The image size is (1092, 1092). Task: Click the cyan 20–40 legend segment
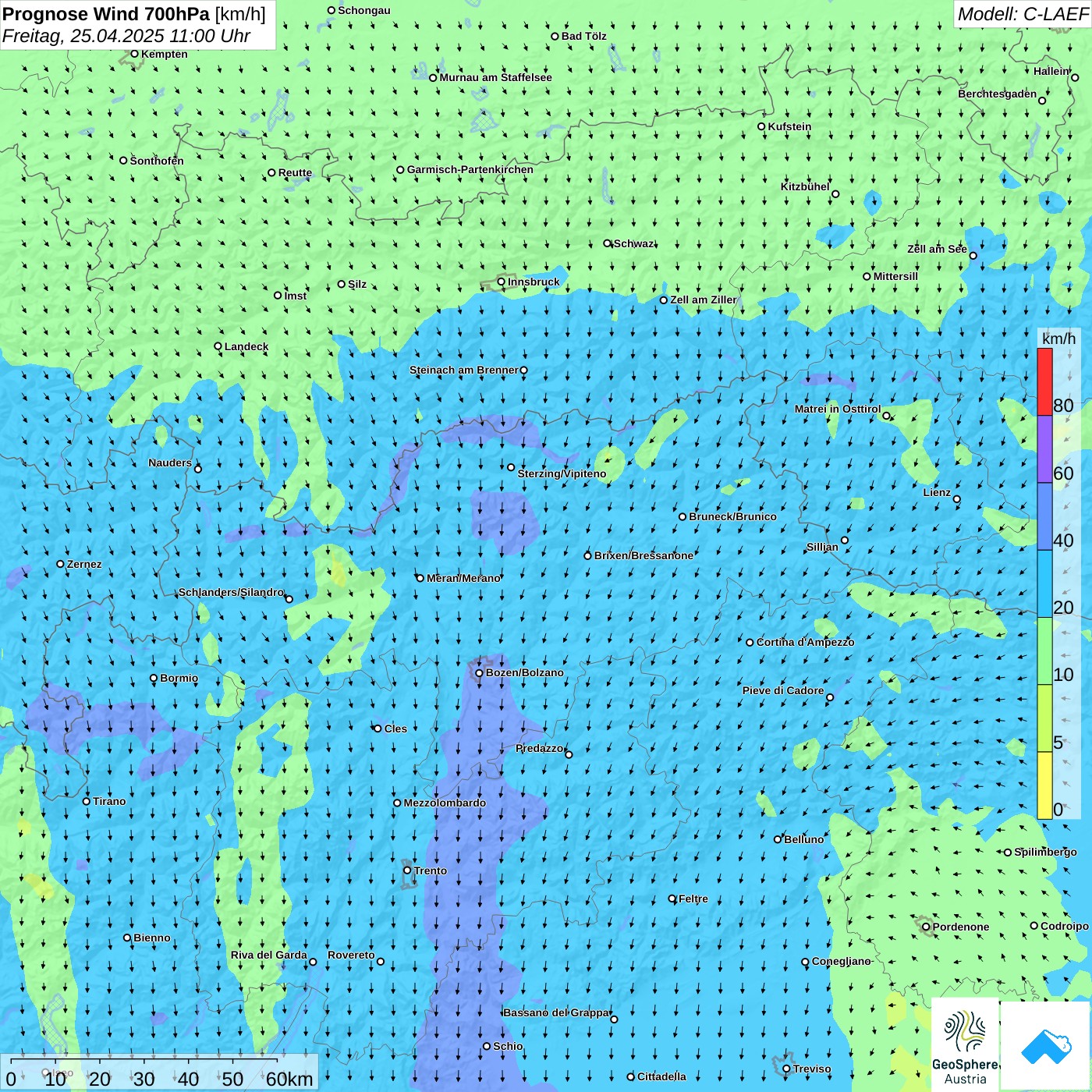[1044, 583]
